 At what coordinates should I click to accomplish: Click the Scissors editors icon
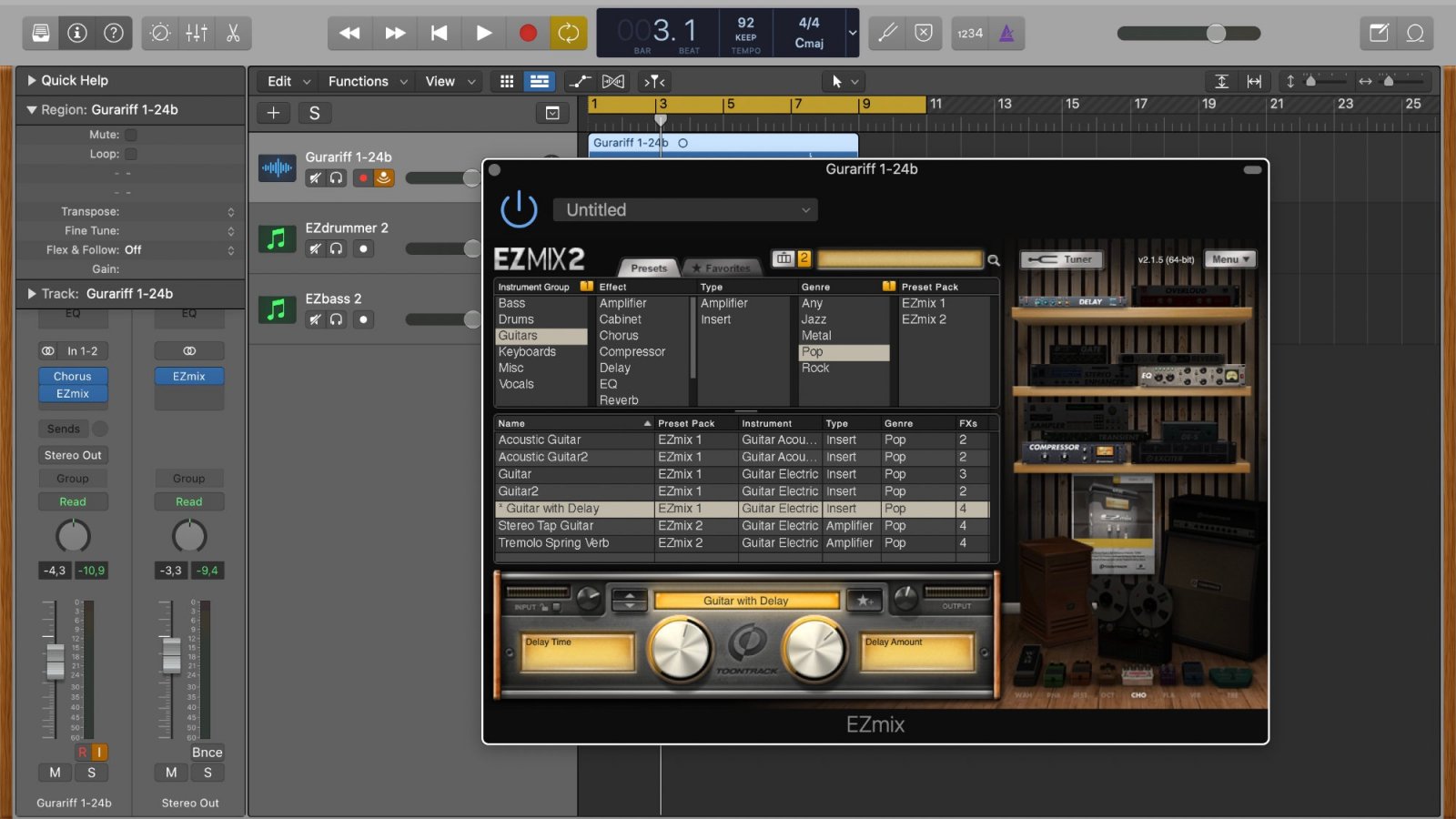coord(233,34)
